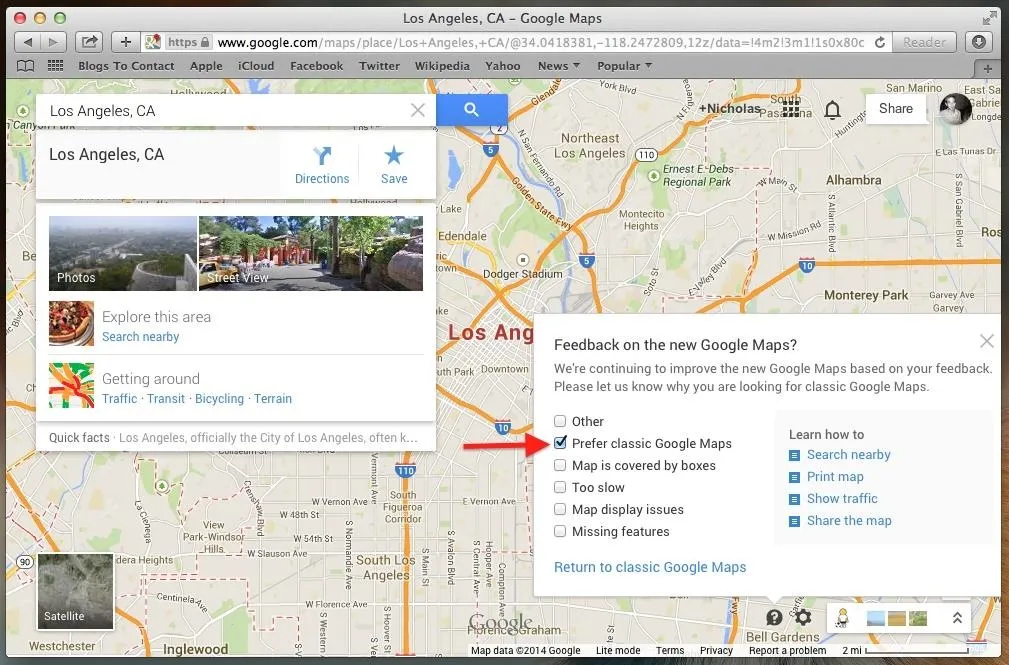Image resolution: width=1009 pixels, height=665 pixels.
Task: Open the iCloud bookmark
Action: coord(256,66)
